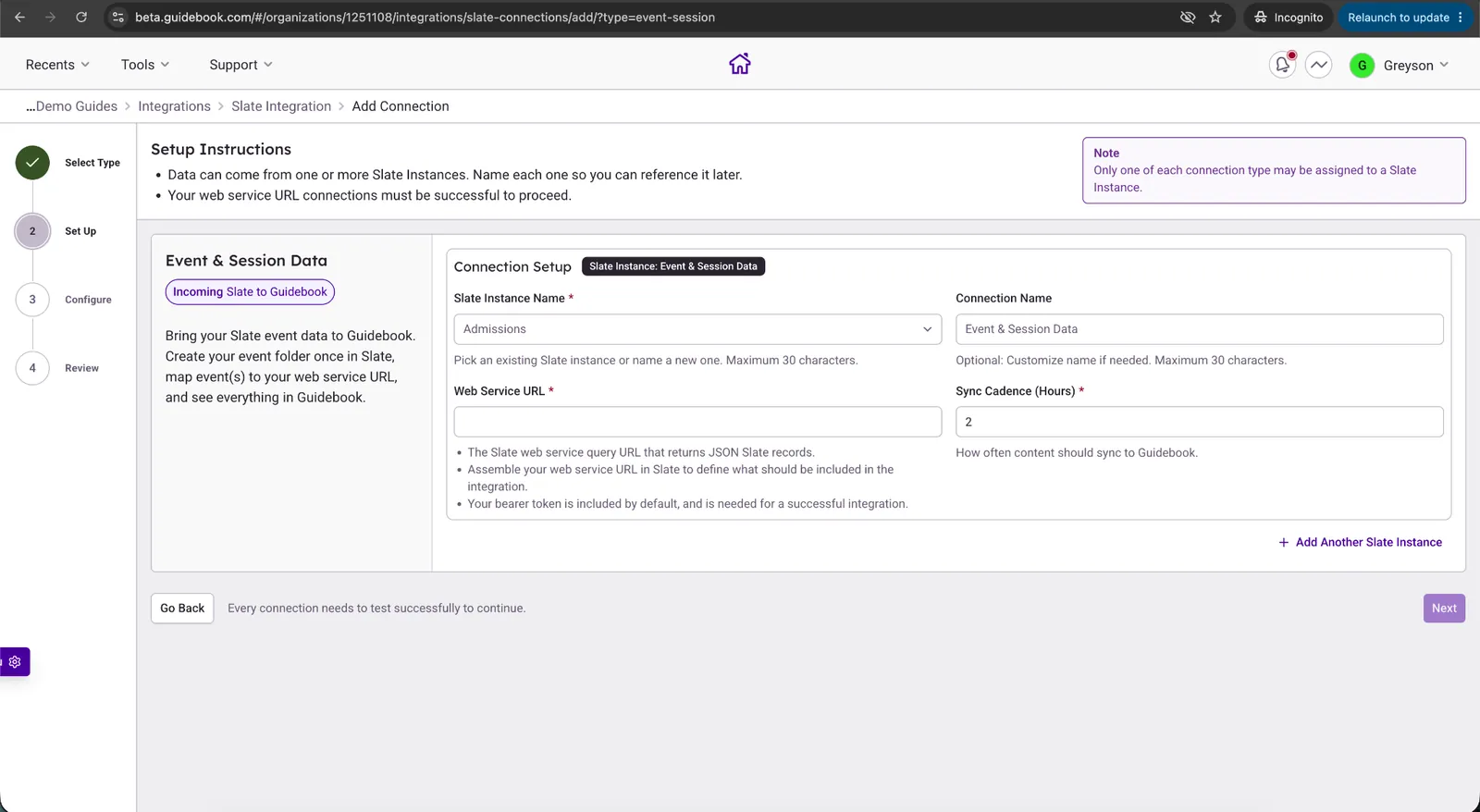
Task: Open the Recents menu
Action: point(57,65)
